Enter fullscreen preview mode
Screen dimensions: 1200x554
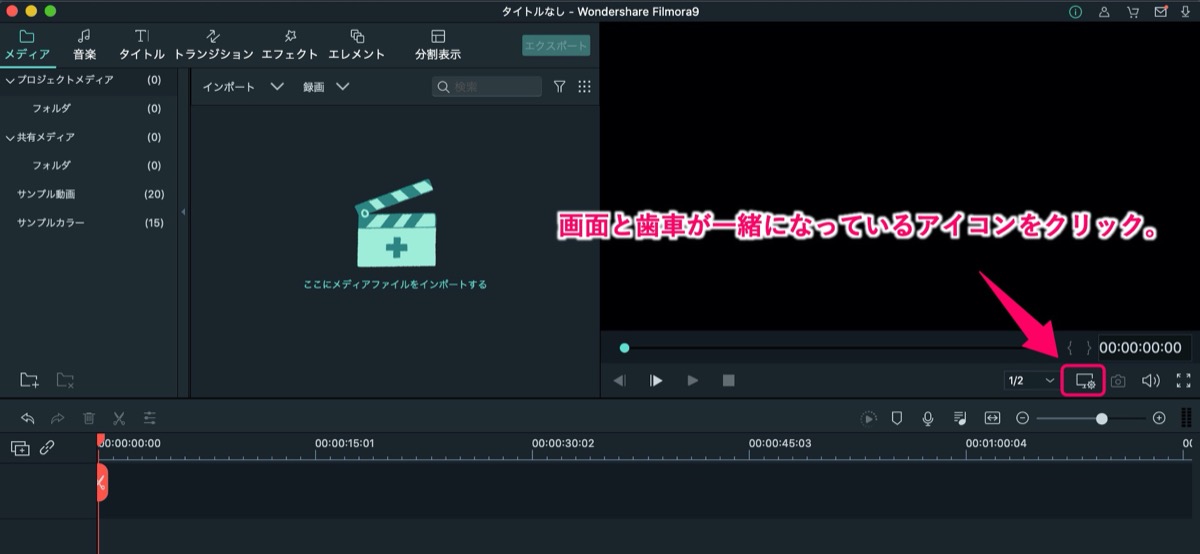[1184, 381]
